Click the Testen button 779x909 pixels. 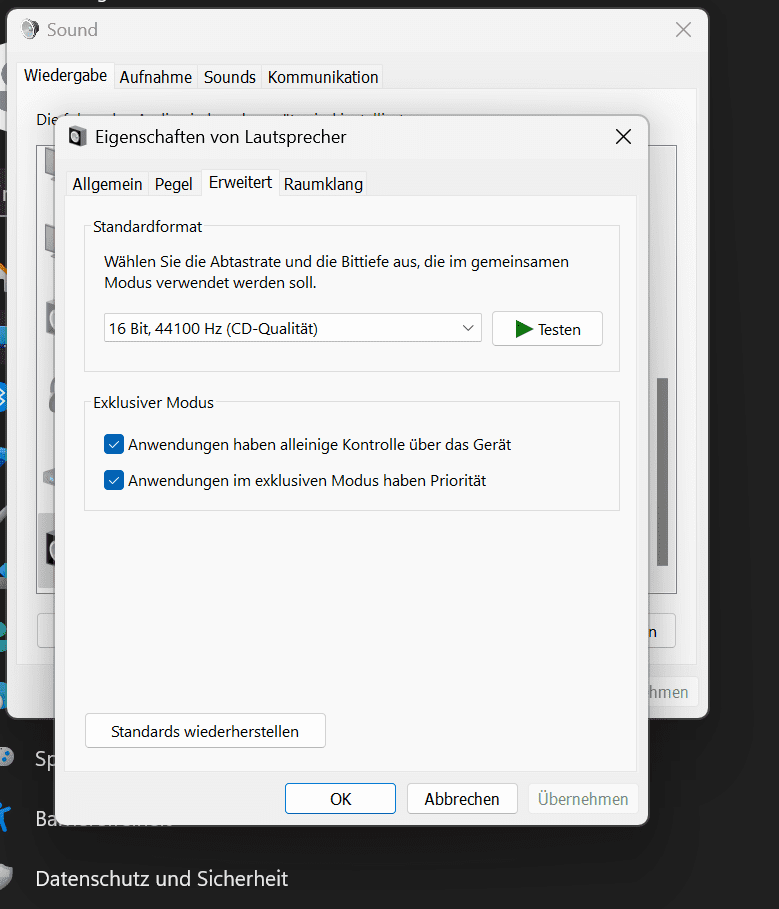547,329
